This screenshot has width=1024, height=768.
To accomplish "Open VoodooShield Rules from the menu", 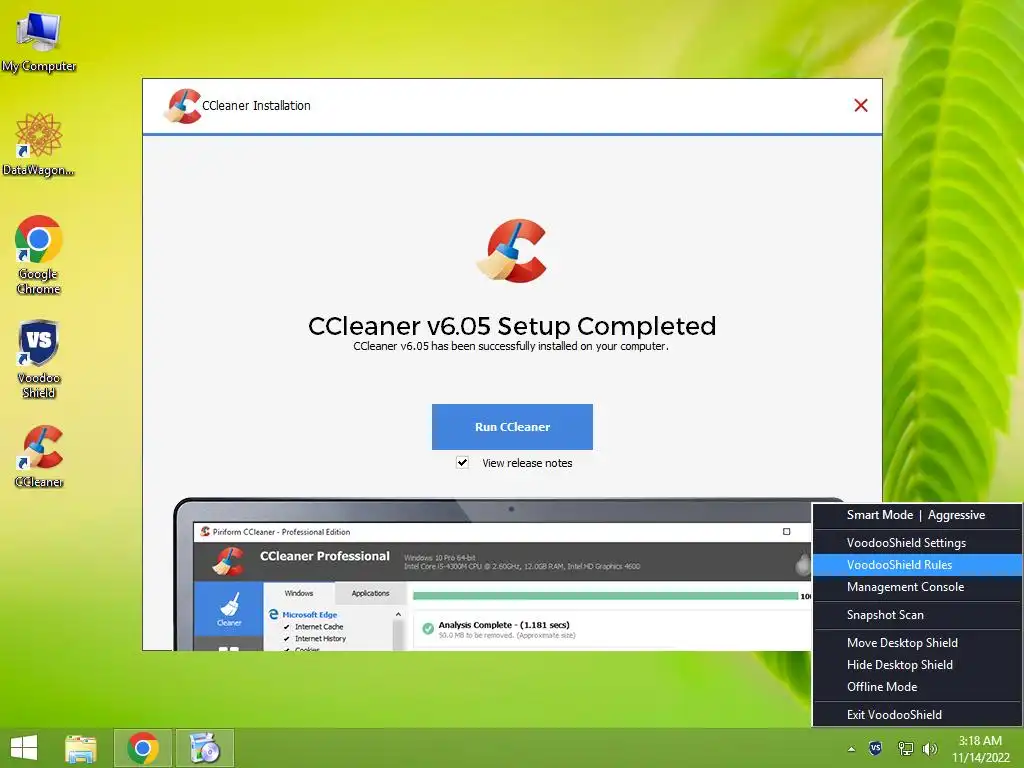I will click(x=917, y=565).
